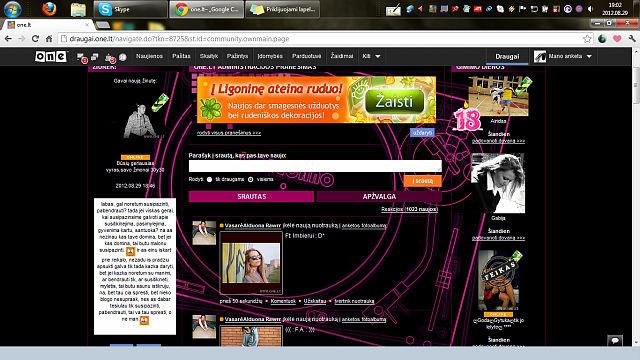Click the blue 'uždaryti' button
640x360 pixels.
[422, 133]
